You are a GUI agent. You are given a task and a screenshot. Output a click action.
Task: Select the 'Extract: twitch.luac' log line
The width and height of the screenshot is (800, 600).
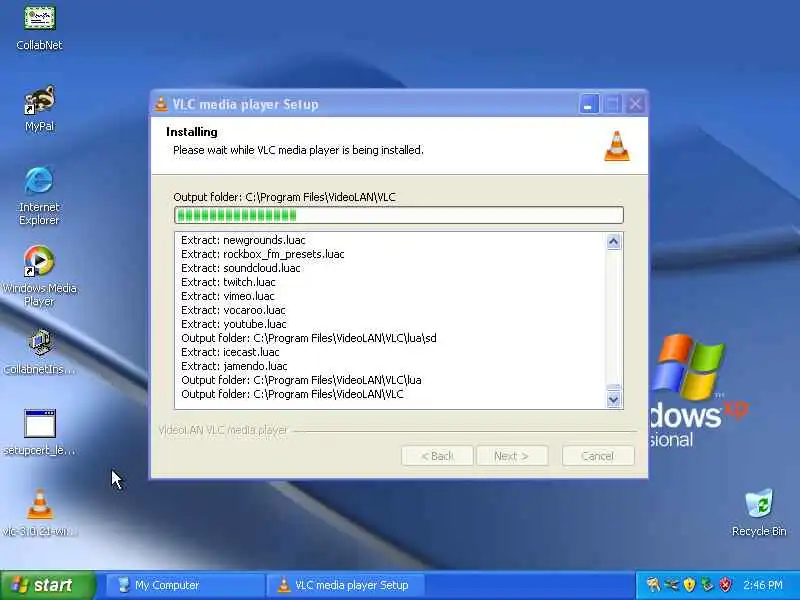click(228, 282)
